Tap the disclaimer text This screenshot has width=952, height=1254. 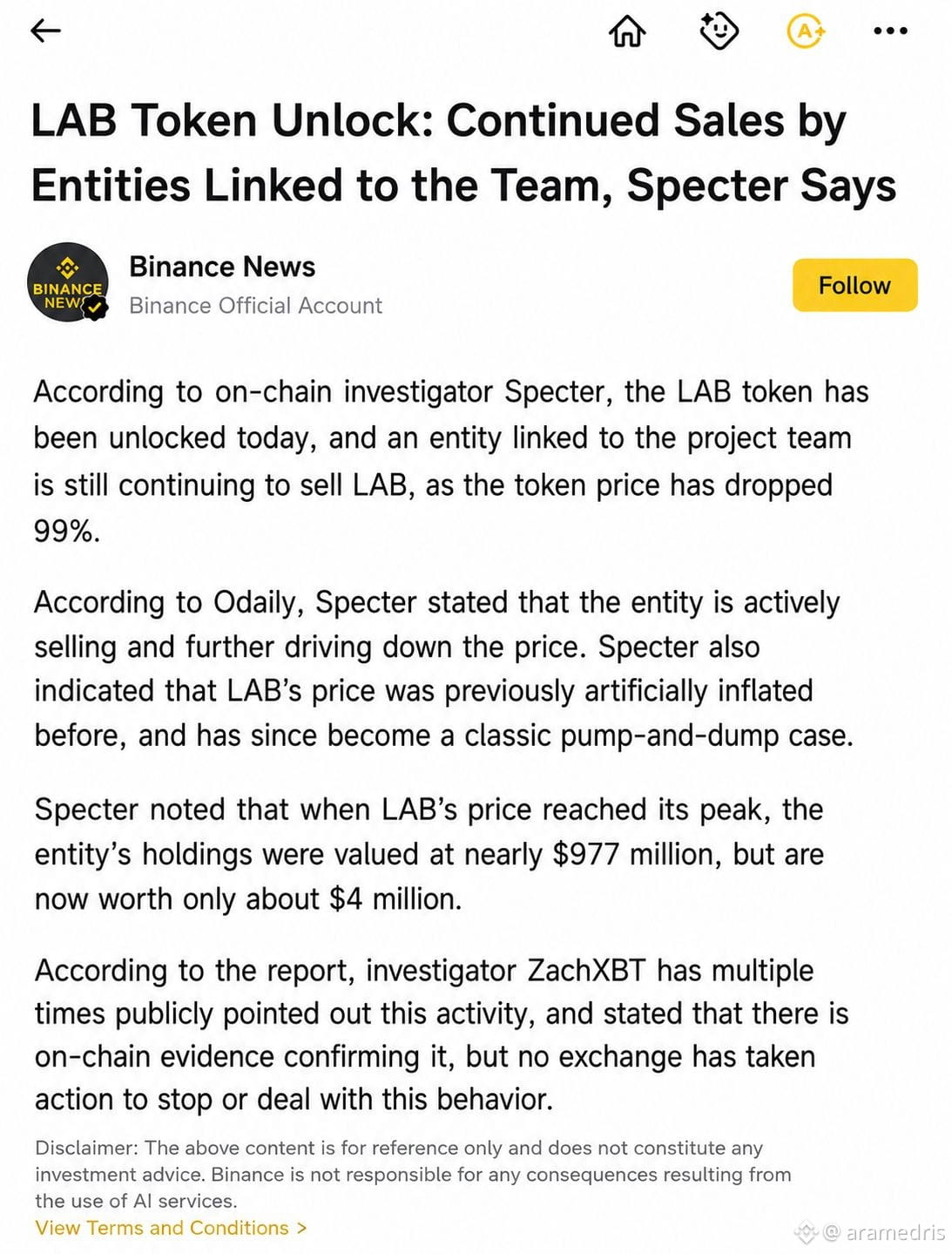click(413, 1174)
